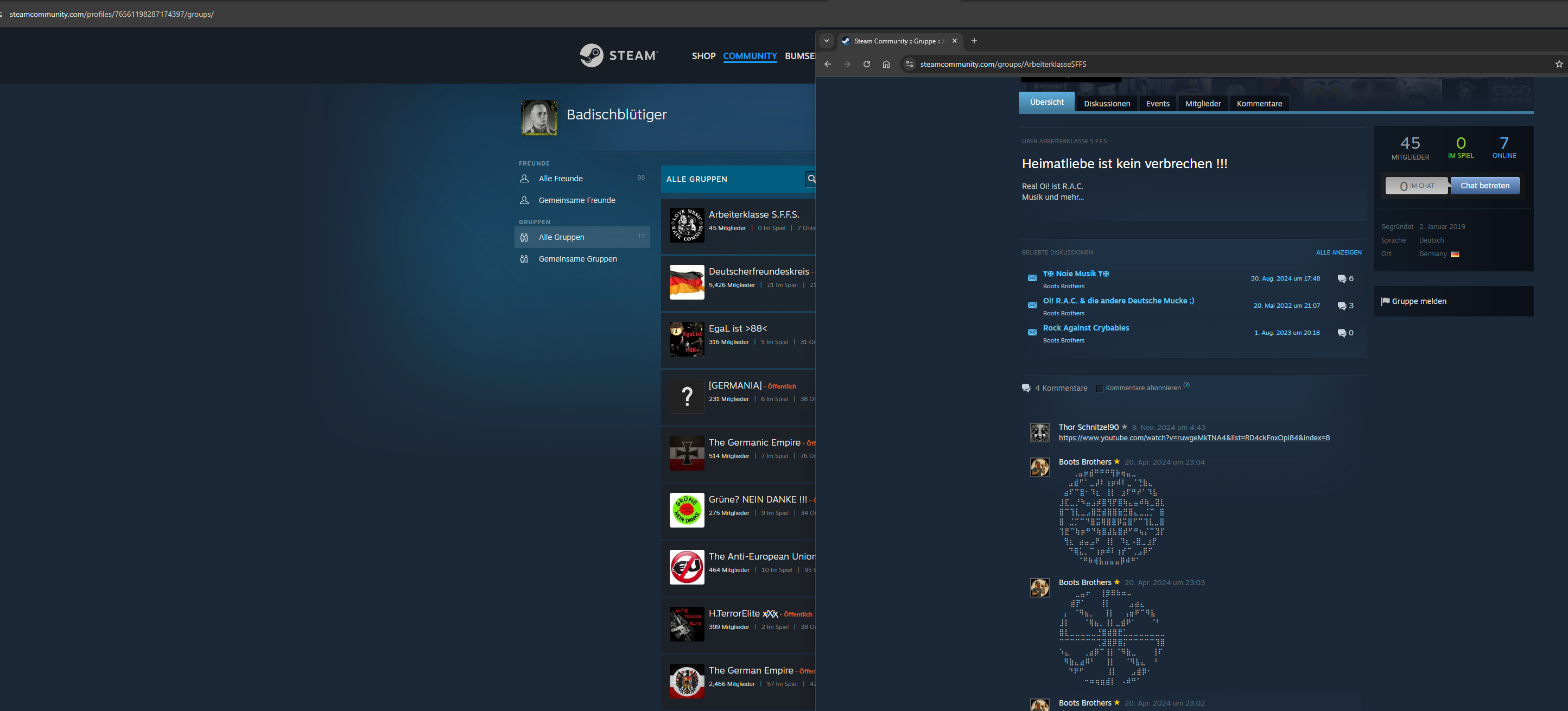Expand the browser tab search dropdown

pyautogui.click(x=826, y=41)
